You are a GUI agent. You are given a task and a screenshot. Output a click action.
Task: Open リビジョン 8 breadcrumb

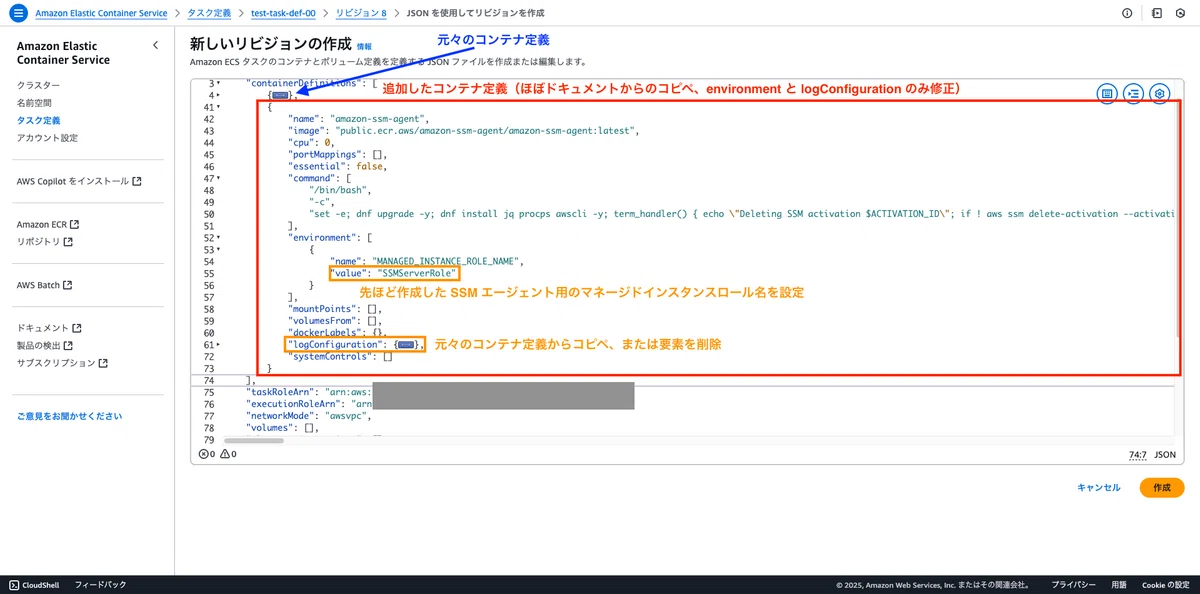361,14
